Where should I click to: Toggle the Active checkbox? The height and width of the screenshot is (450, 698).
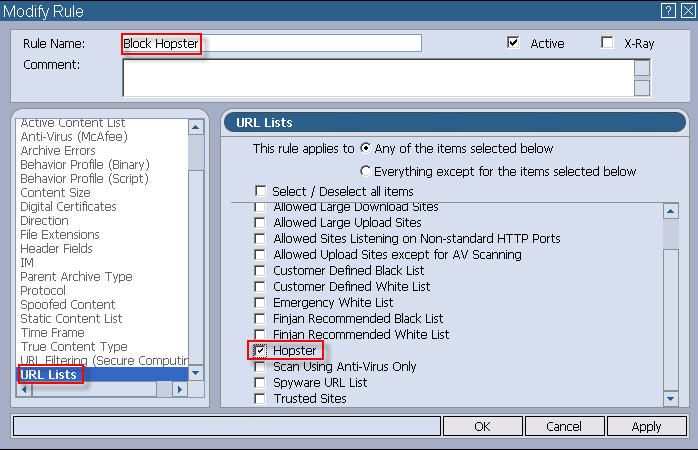[514, 43]
